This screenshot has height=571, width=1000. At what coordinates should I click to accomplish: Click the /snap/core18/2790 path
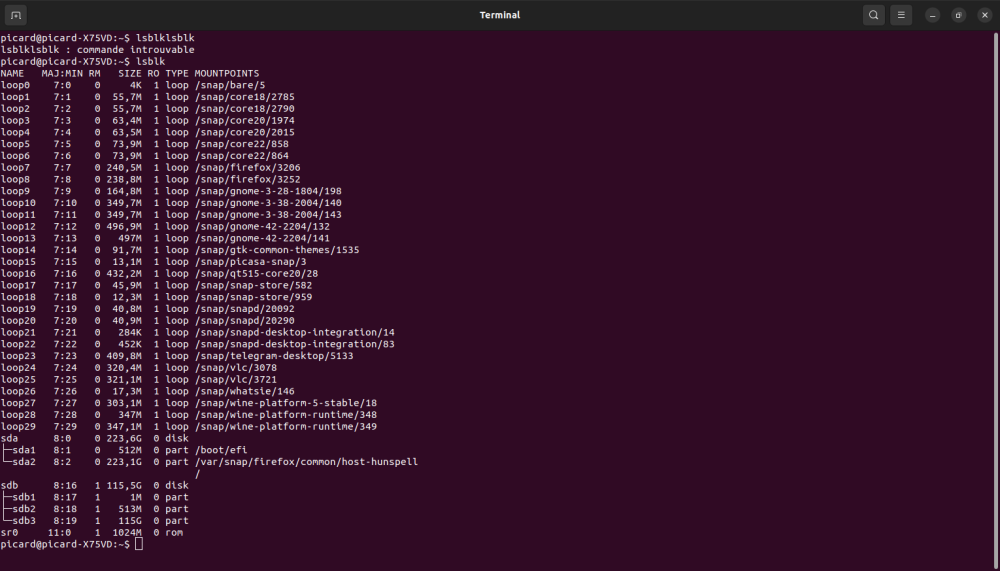click(x=244, y=108)
